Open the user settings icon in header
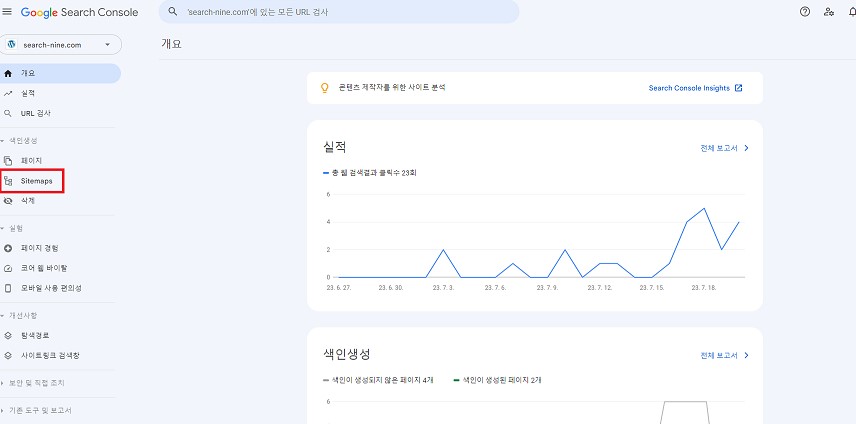 point(829,11)
